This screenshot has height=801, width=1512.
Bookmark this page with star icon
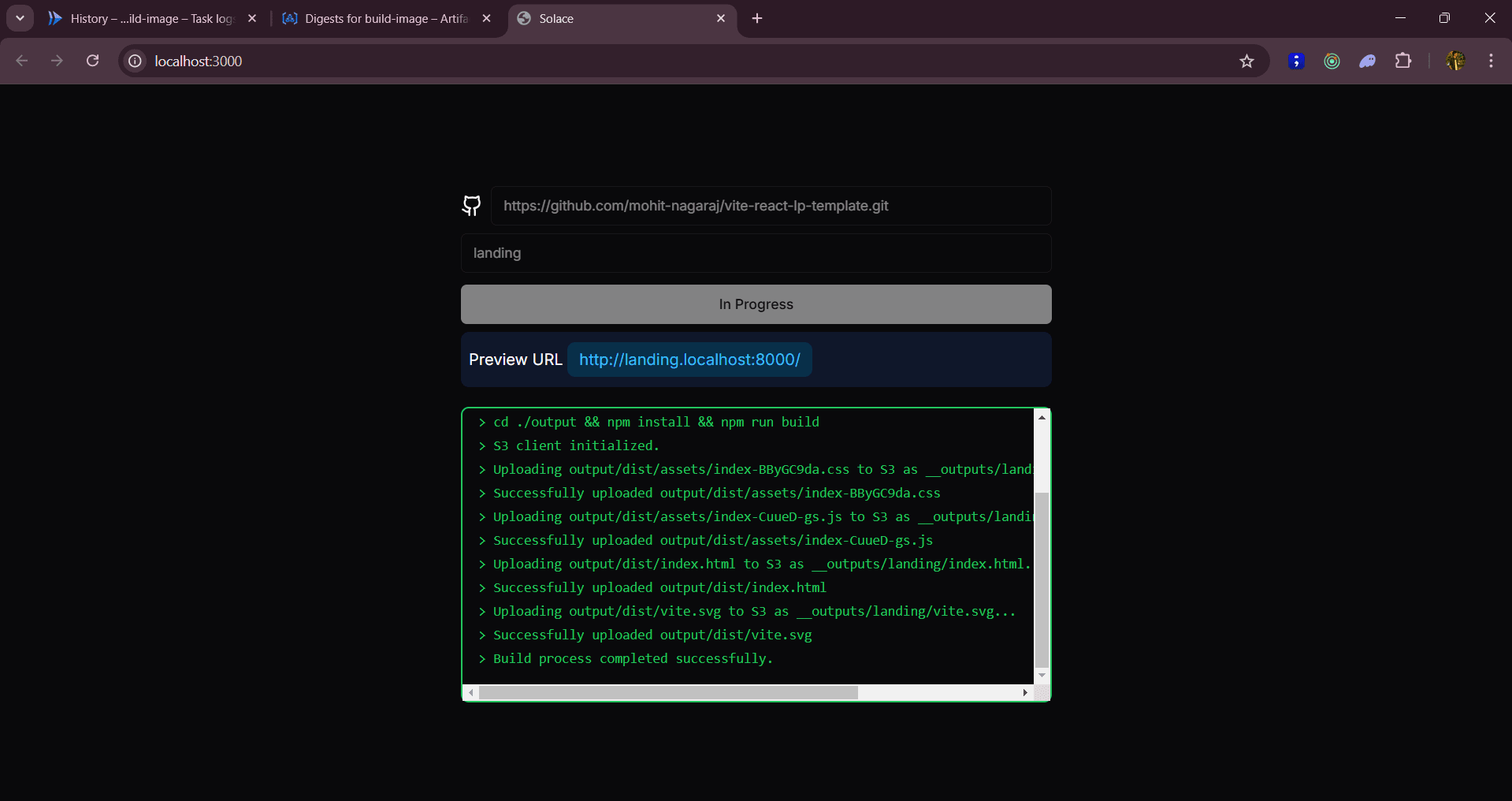(x=1246, y=61)
